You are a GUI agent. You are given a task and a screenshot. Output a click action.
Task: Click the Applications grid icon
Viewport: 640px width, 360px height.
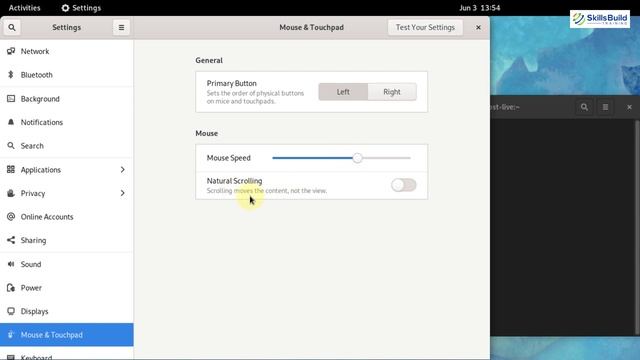pos(11,169)
